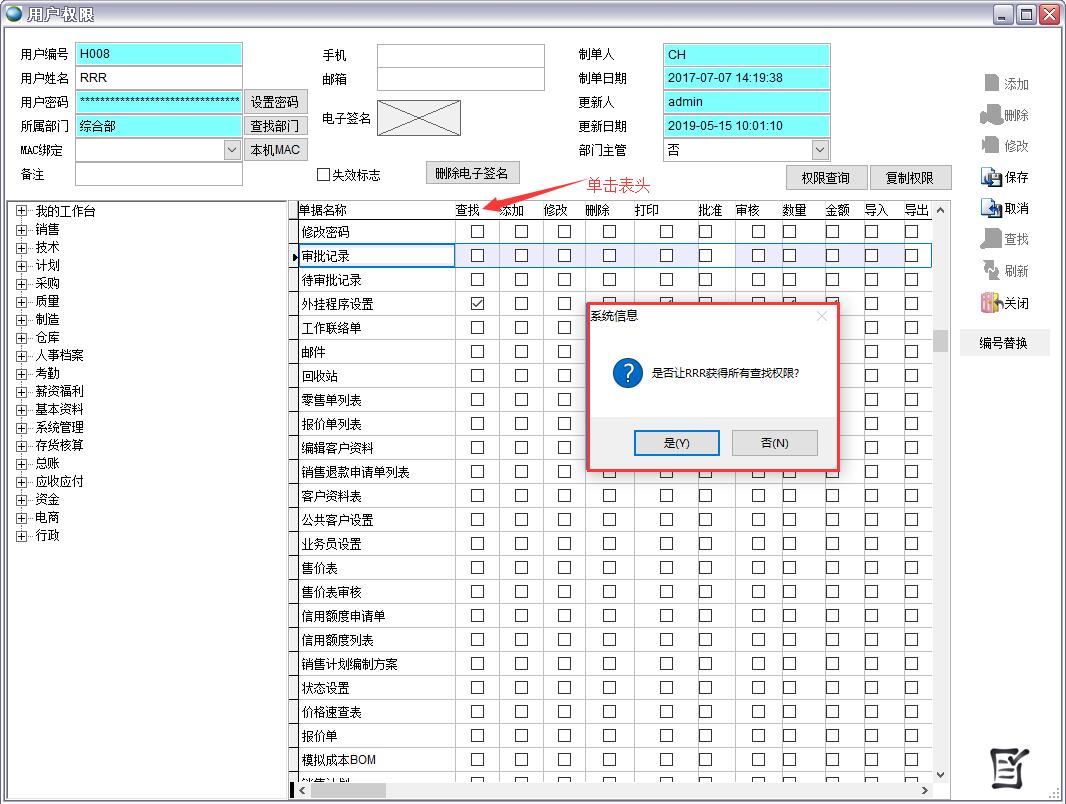Click the checklist note icon at bottom right
The height and width of the screenshot is (804, 1066).
[1009, 767]
